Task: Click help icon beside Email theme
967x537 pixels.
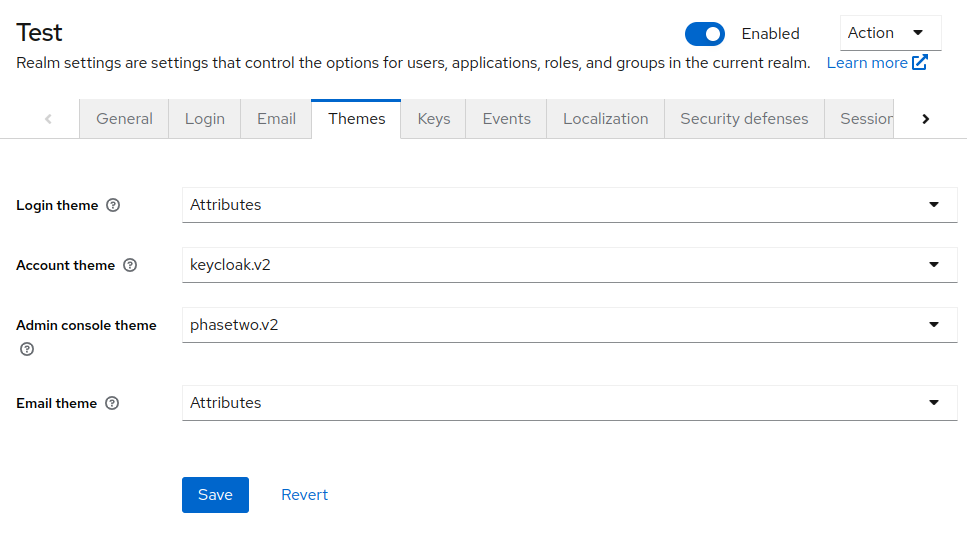Action: tap(112, 403)
